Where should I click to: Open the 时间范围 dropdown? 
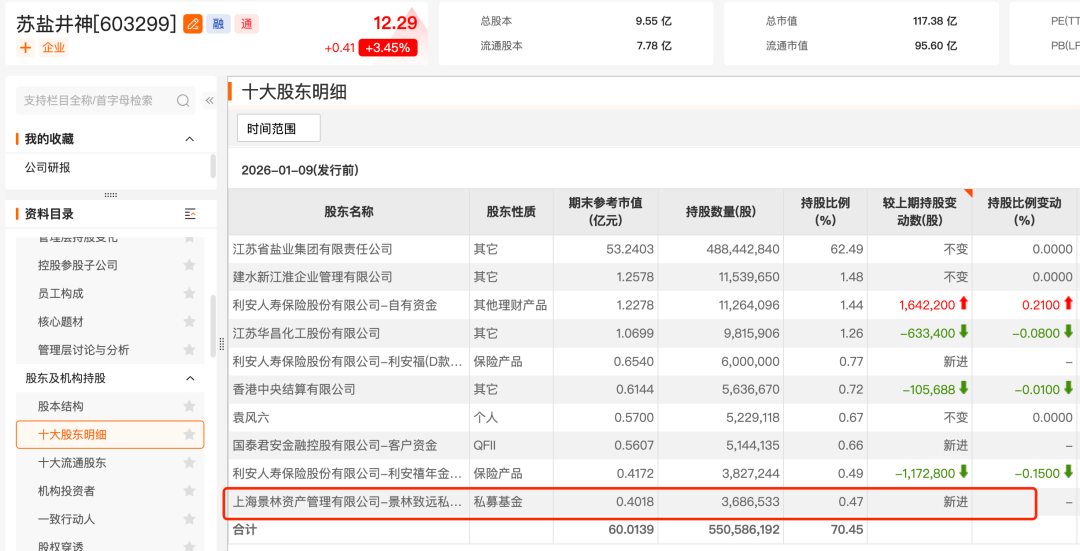[279, 129]
